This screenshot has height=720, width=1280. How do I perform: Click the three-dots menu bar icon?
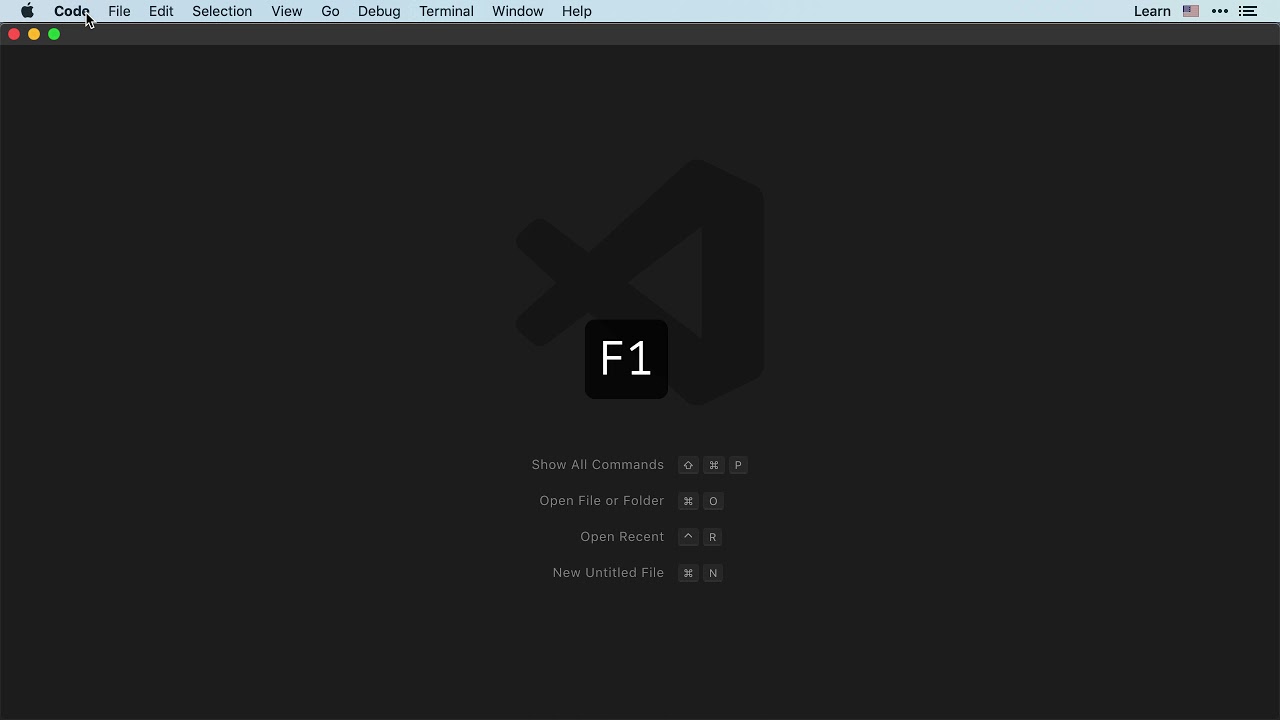1220,11
